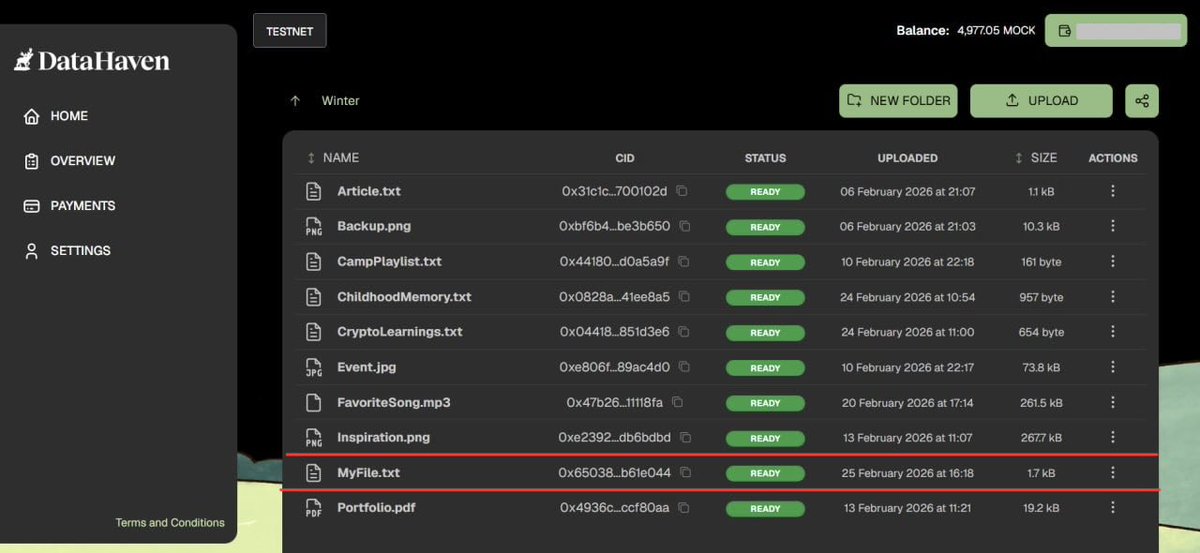Click the UPLOAD button
The image size is (1200, 553).
pos(1041,101)
